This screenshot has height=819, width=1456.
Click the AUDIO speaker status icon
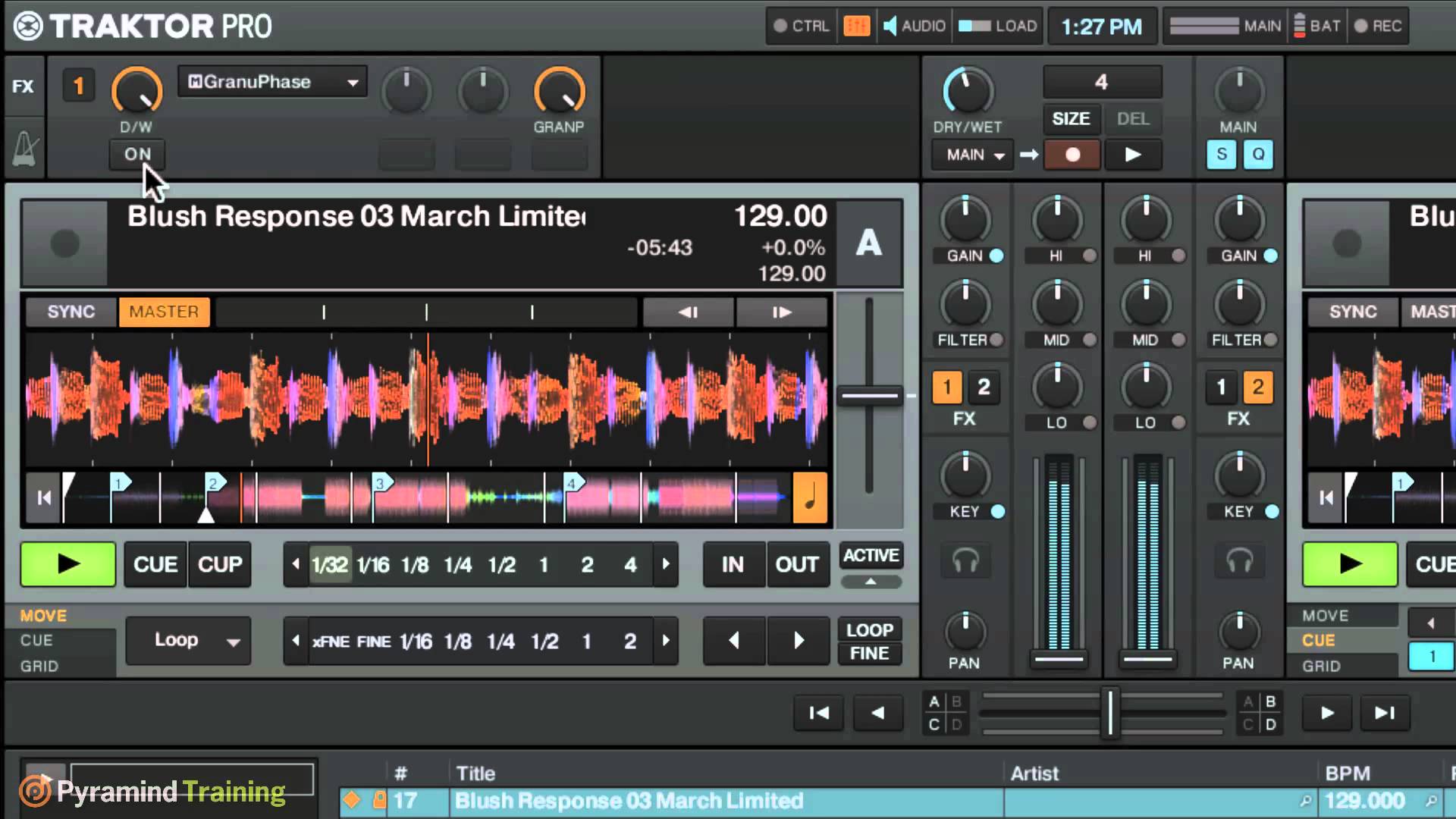(x=890, y=26)
